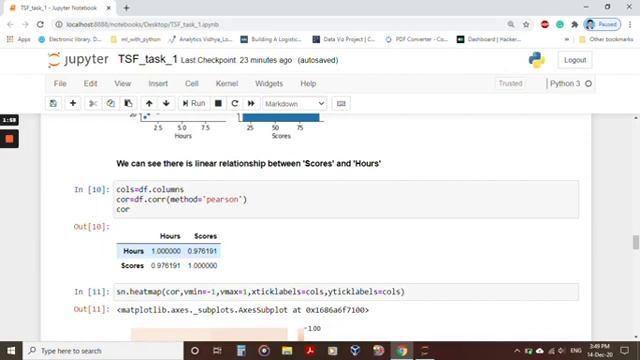640x360 pixels.
Task: Open a new browser tab
Action: (126, 8)
